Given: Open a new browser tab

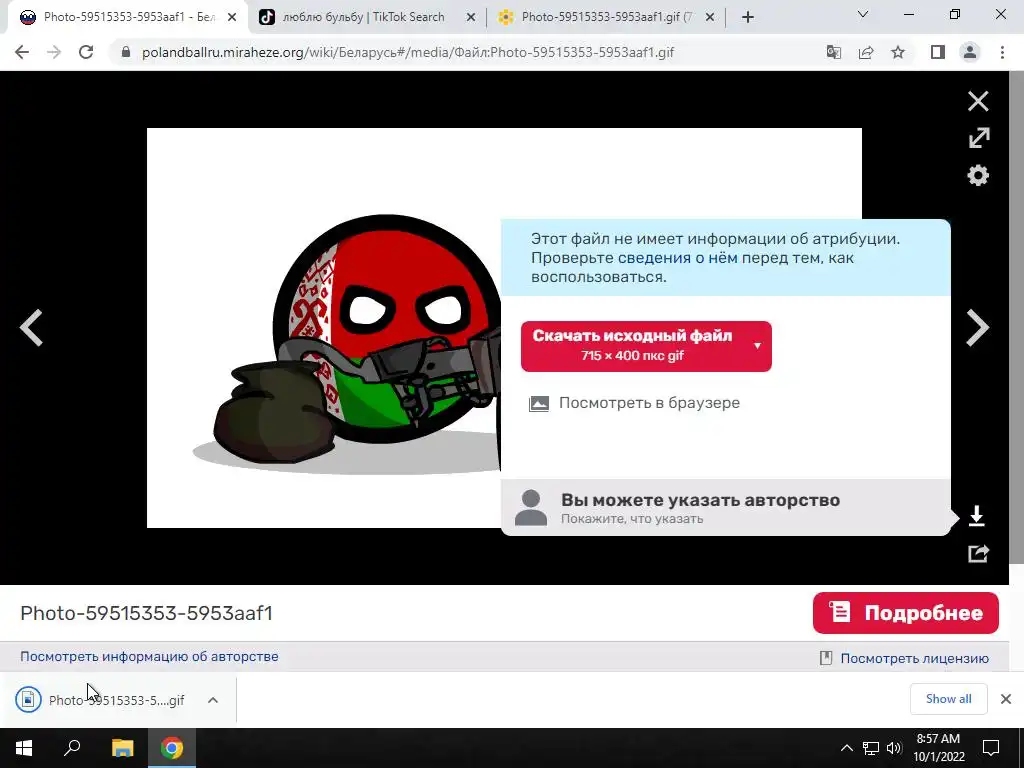Looking at the screenshot, I should tap(748, 18).
